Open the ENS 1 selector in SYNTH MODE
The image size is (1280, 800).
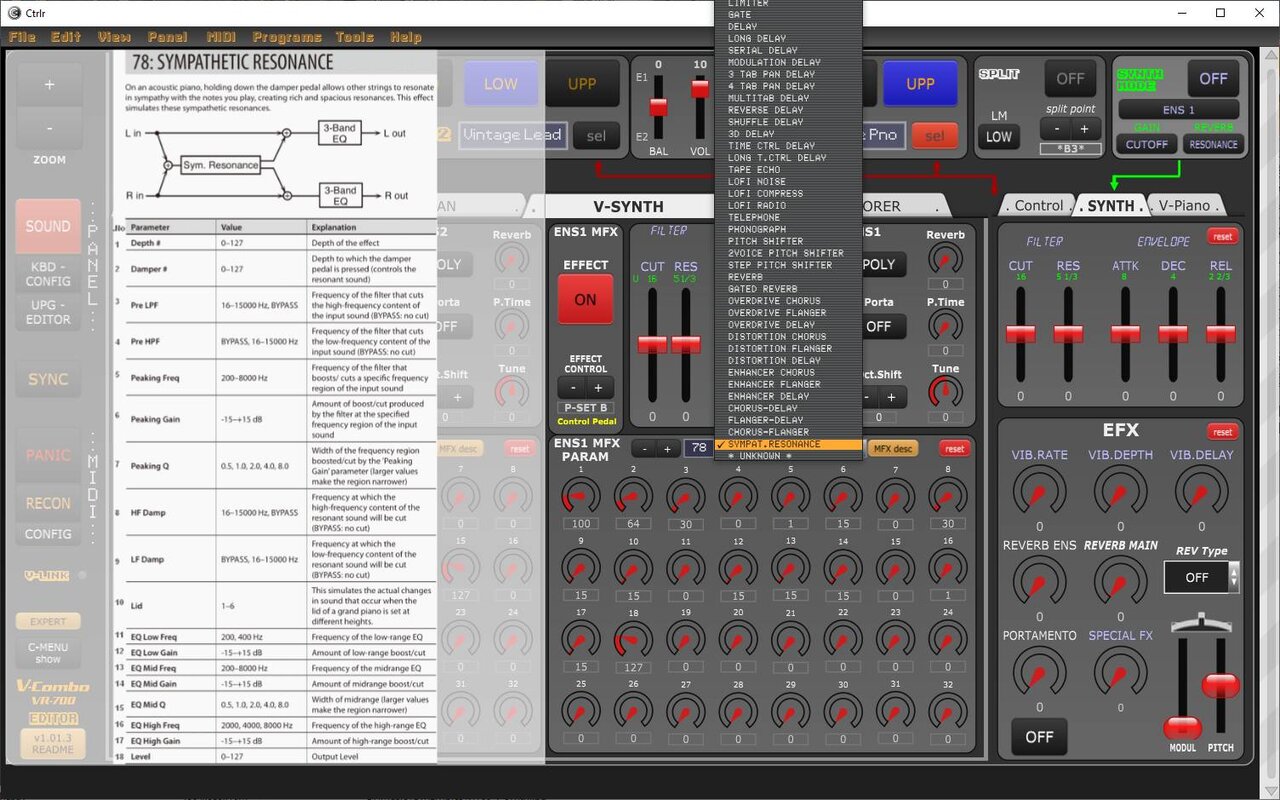(x=1178, y=110)
